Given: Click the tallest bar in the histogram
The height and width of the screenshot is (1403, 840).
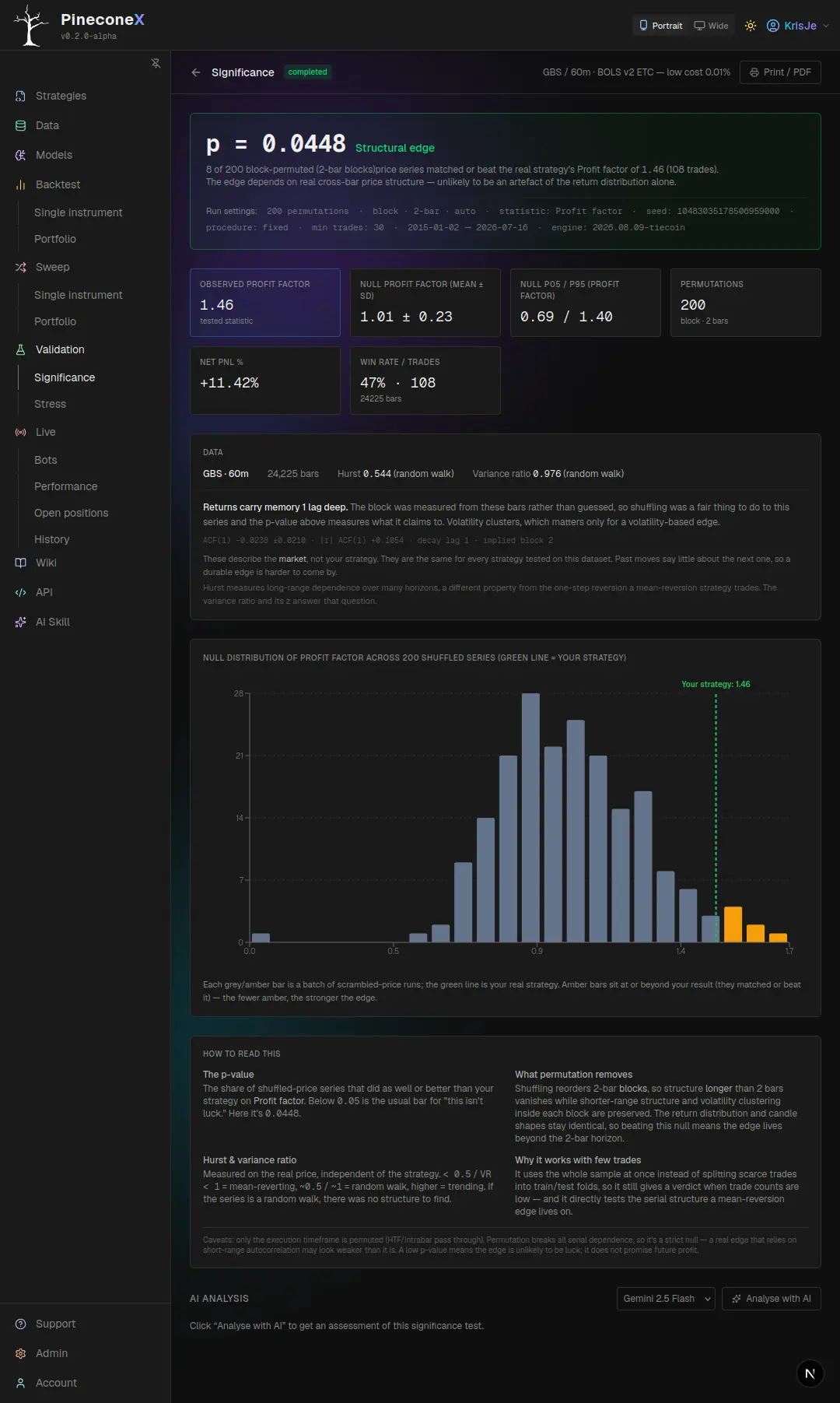Looking at the screenshot, I should tap(530, 818).
